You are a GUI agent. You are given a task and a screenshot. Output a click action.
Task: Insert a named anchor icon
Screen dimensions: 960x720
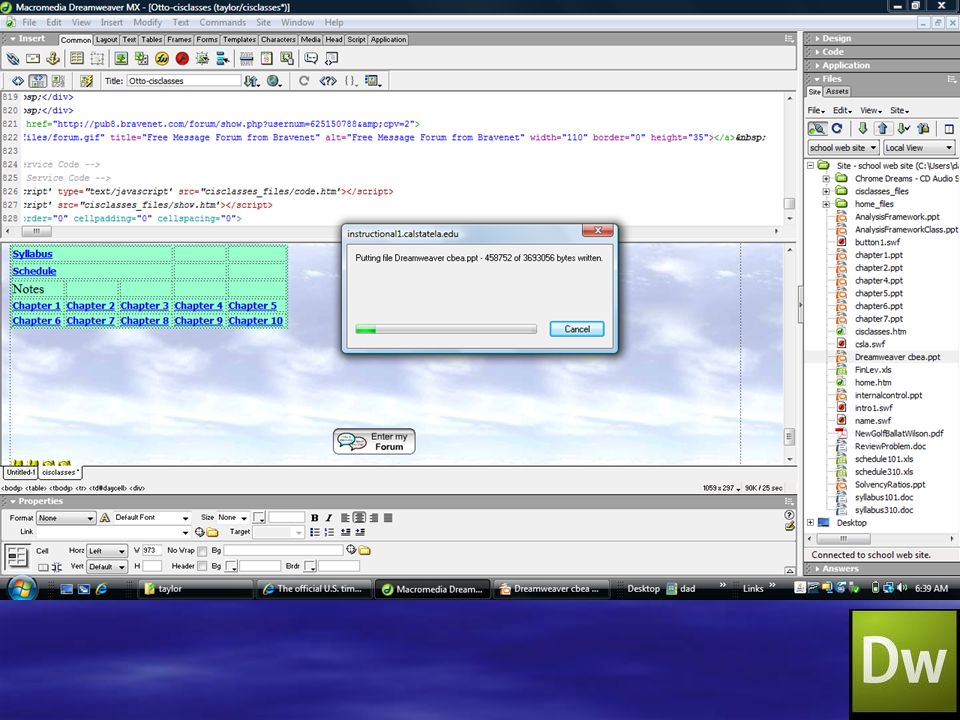[53, 59]
